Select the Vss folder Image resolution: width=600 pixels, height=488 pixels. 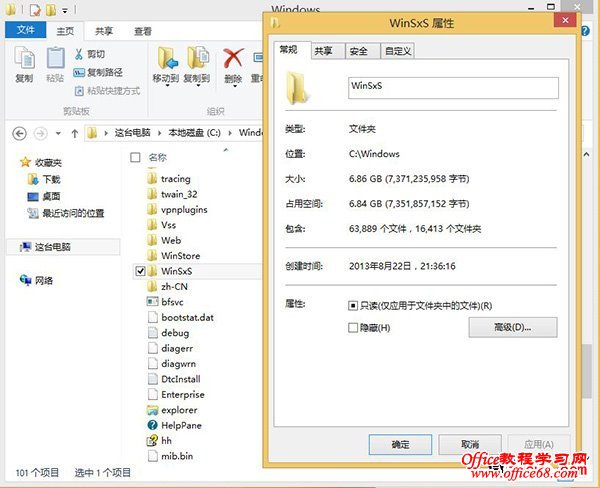161,225
